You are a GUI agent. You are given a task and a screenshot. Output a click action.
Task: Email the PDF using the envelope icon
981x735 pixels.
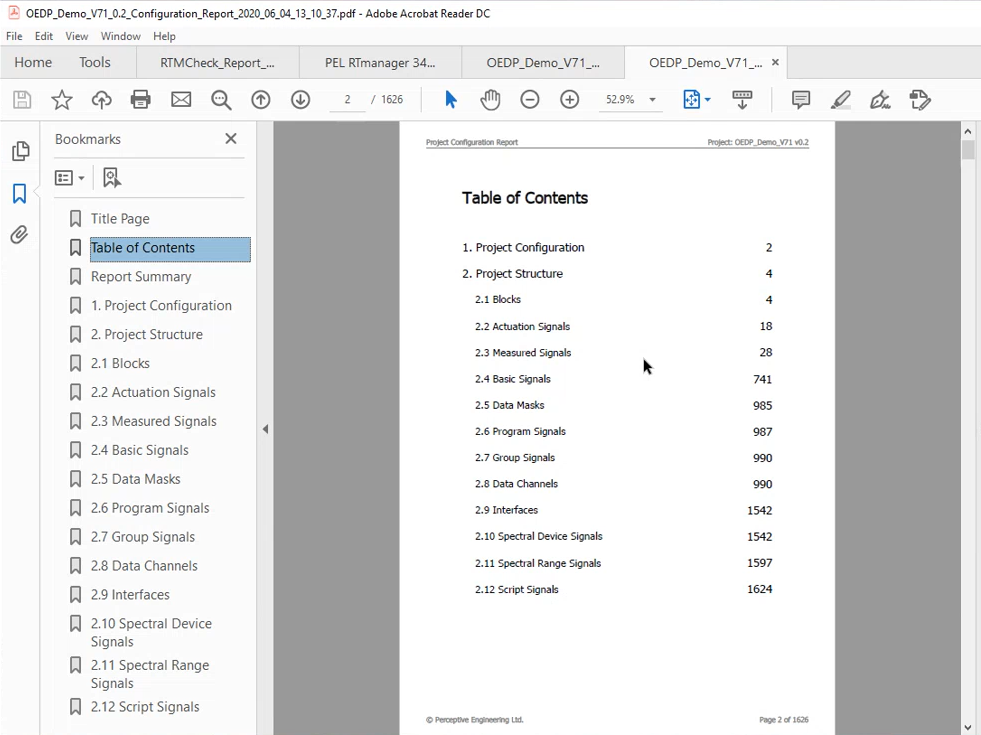click(181, 99)
